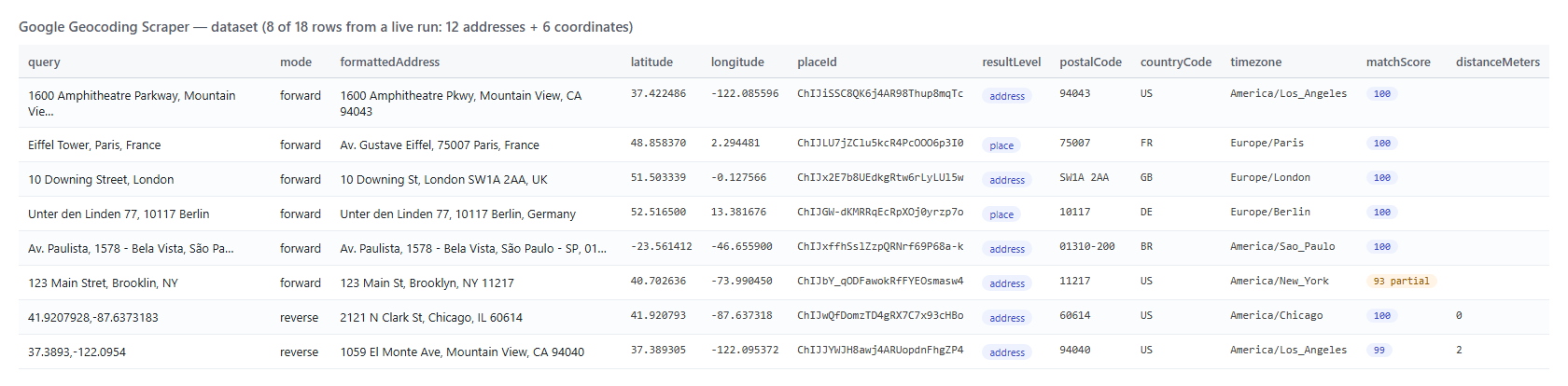Click the 'place' badge in the Unter den Linden row
The image size is (1568, 386).
click(1001, 214)
